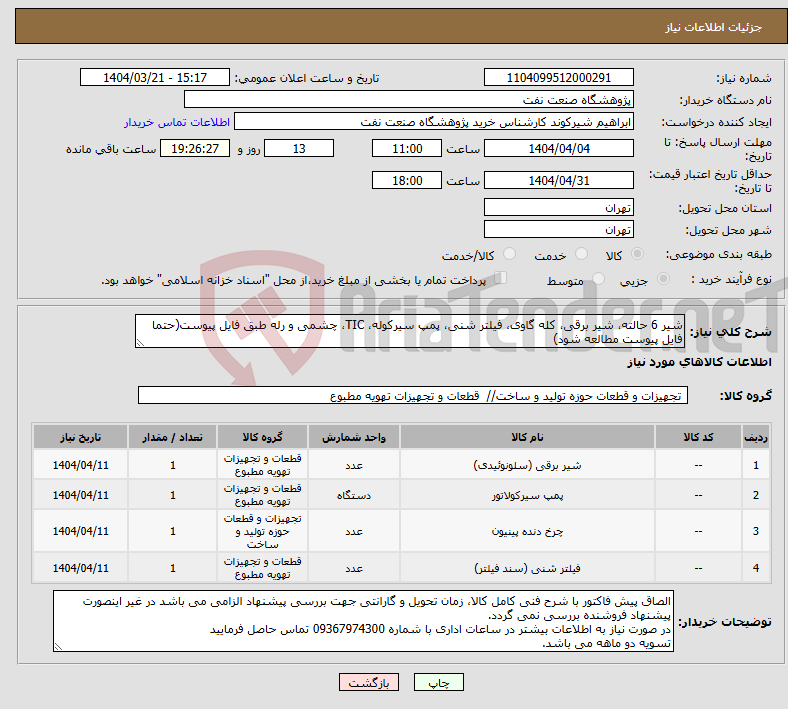Screen dimensions: 788x709
Task: Click the public announcement date field
Action: [155, 77]
